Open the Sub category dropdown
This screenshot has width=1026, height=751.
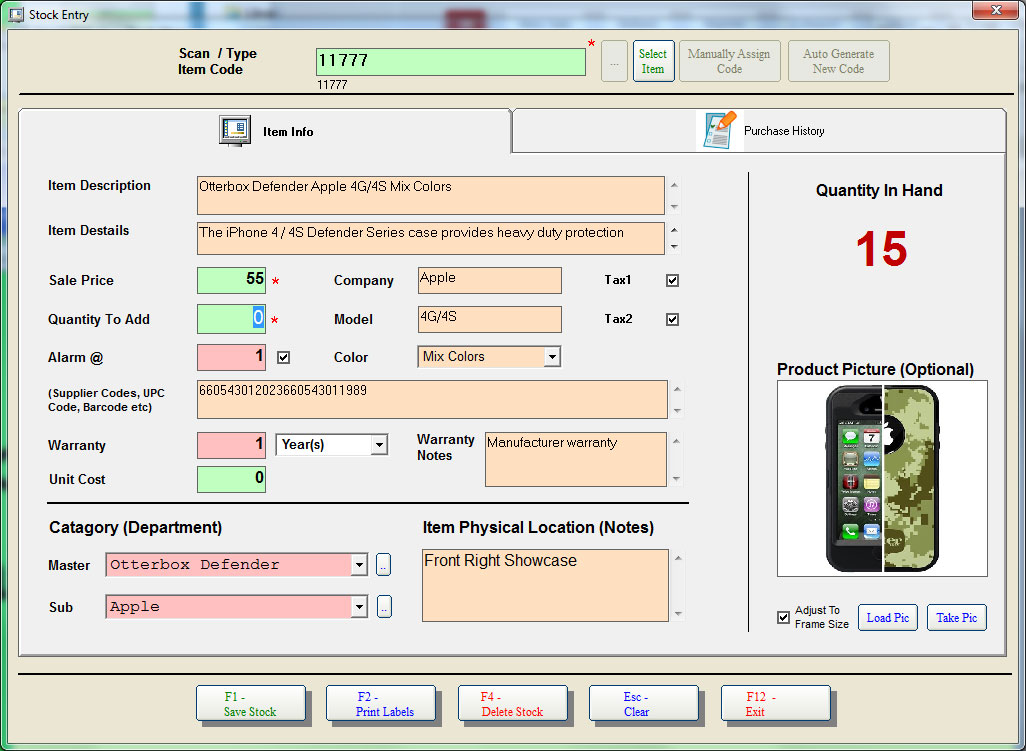[359, 607]
